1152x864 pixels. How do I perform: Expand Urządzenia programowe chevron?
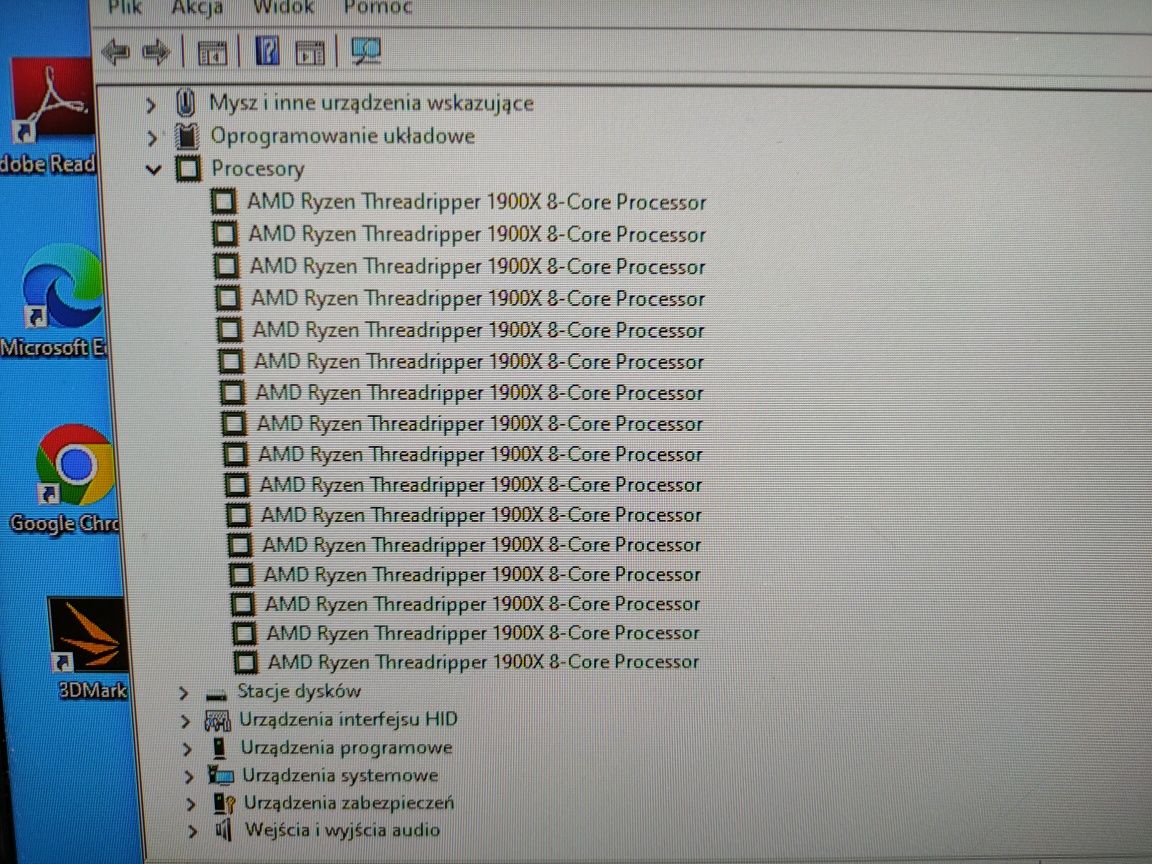tap(187, 749)
